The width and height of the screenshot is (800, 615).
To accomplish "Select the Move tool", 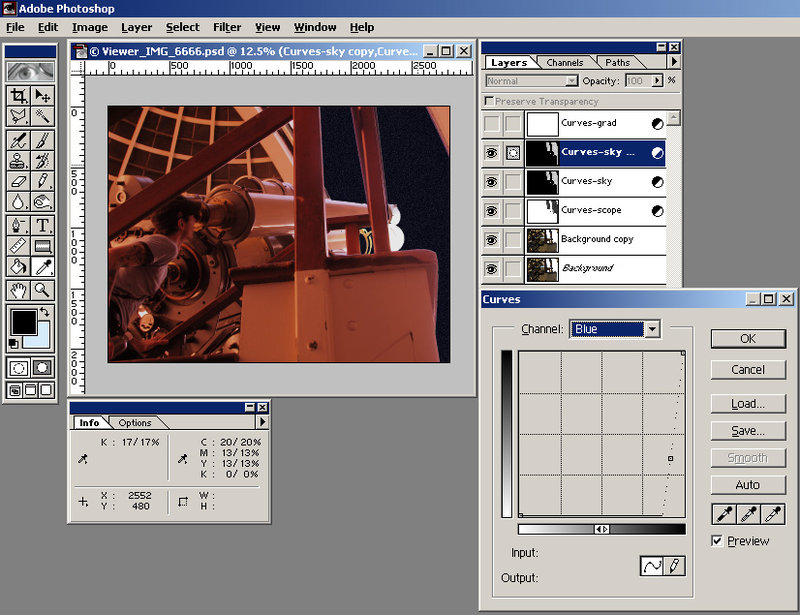I will coord(43,95).
